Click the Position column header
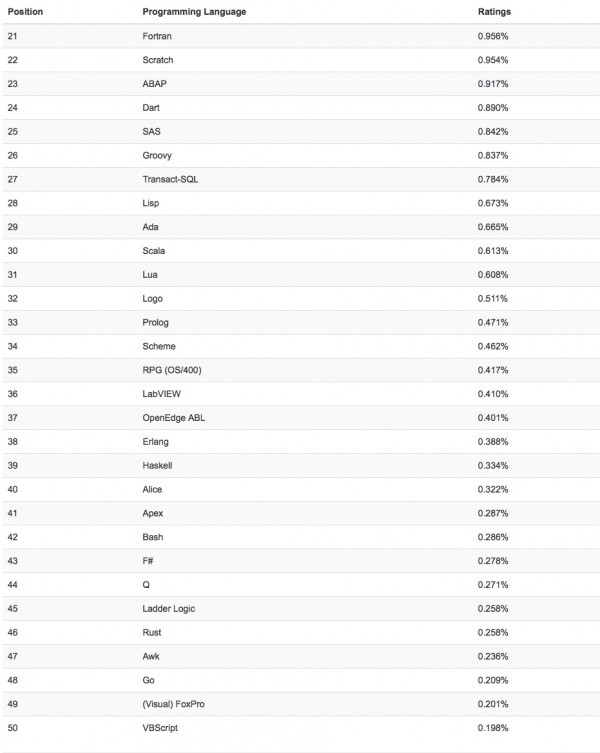Viewport: 600px width, 753px height. (25, 12)
